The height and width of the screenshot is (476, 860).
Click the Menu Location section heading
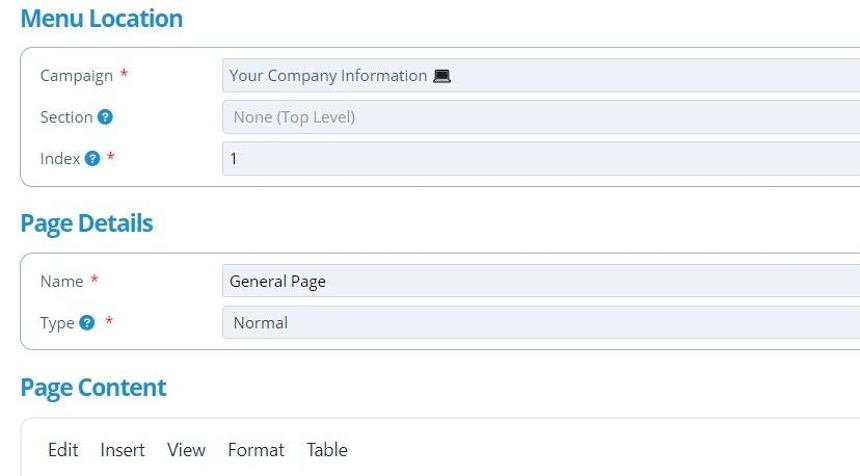tap(101, 18)
